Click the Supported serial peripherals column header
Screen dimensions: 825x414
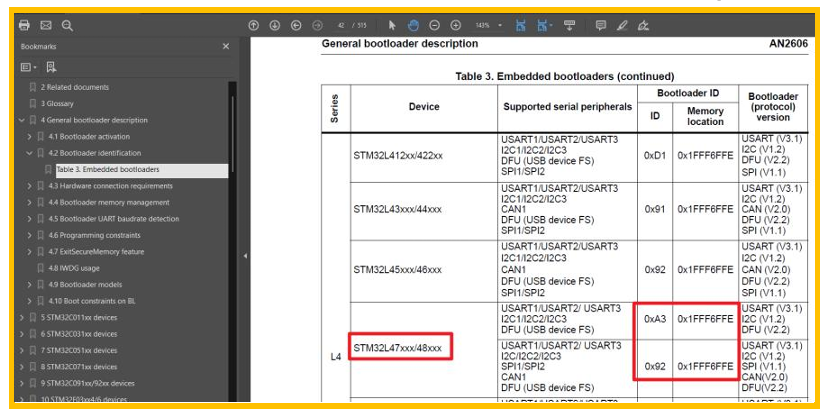click(567, 107)
